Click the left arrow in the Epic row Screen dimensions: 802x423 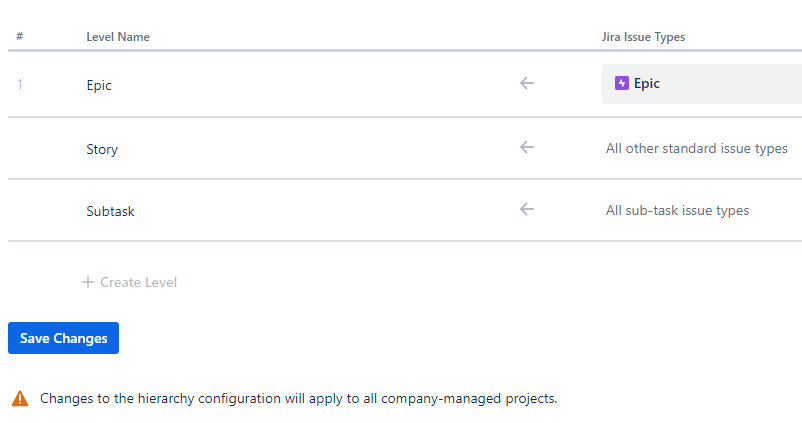527,83
